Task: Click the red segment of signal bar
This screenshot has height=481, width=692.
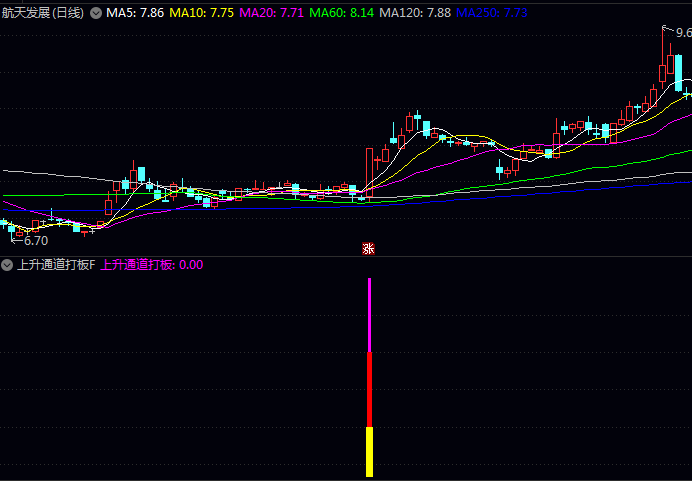Action: [369, 390]
